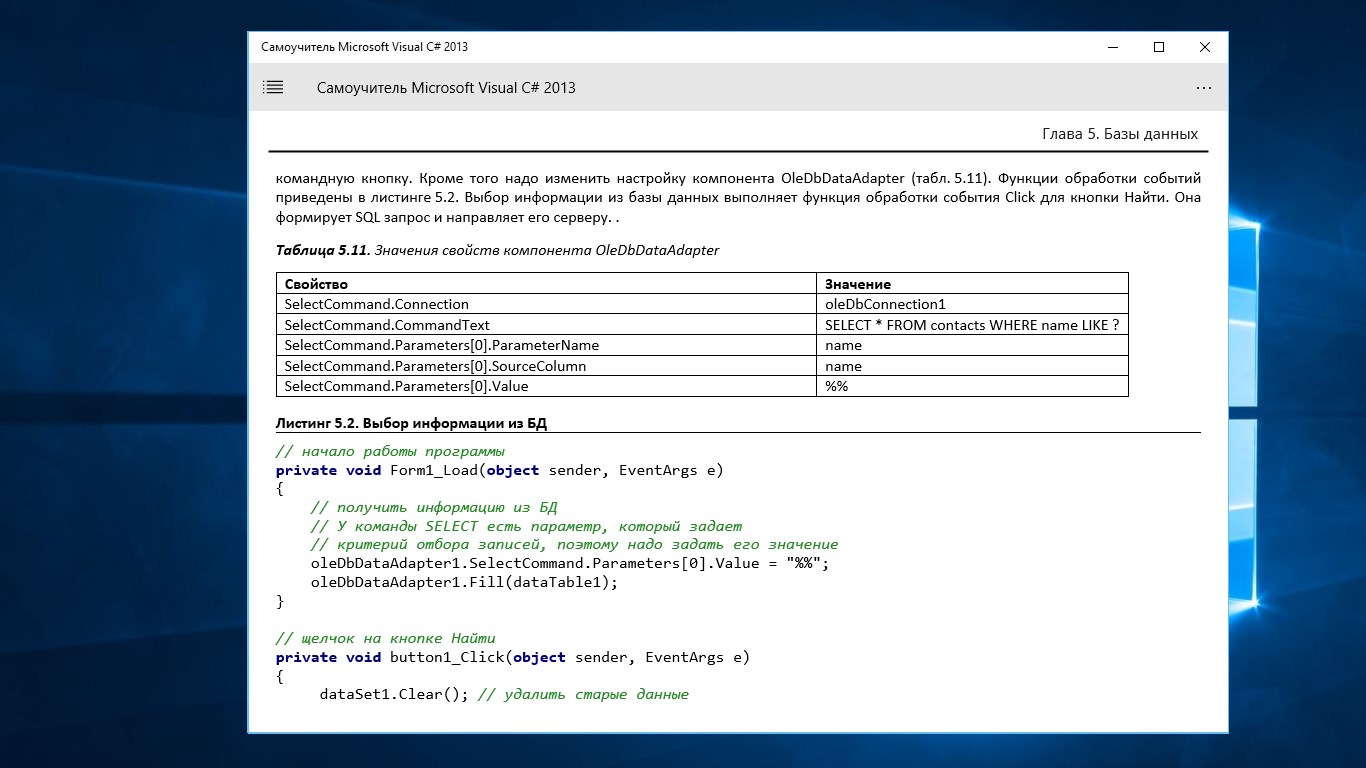Viewport: 1366px width, 768px height.
Task: Click the comment '// щелчок на кнопке Найти'
Action: coord(386,638)
